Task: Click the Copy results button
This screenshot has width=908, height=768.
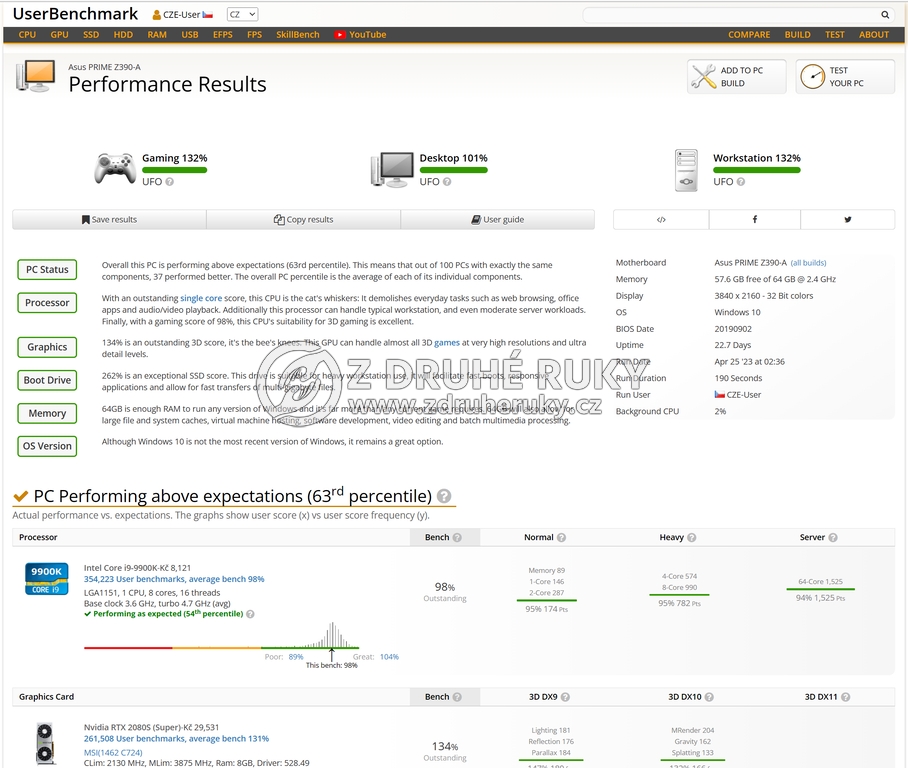Action: pos(303,220)
